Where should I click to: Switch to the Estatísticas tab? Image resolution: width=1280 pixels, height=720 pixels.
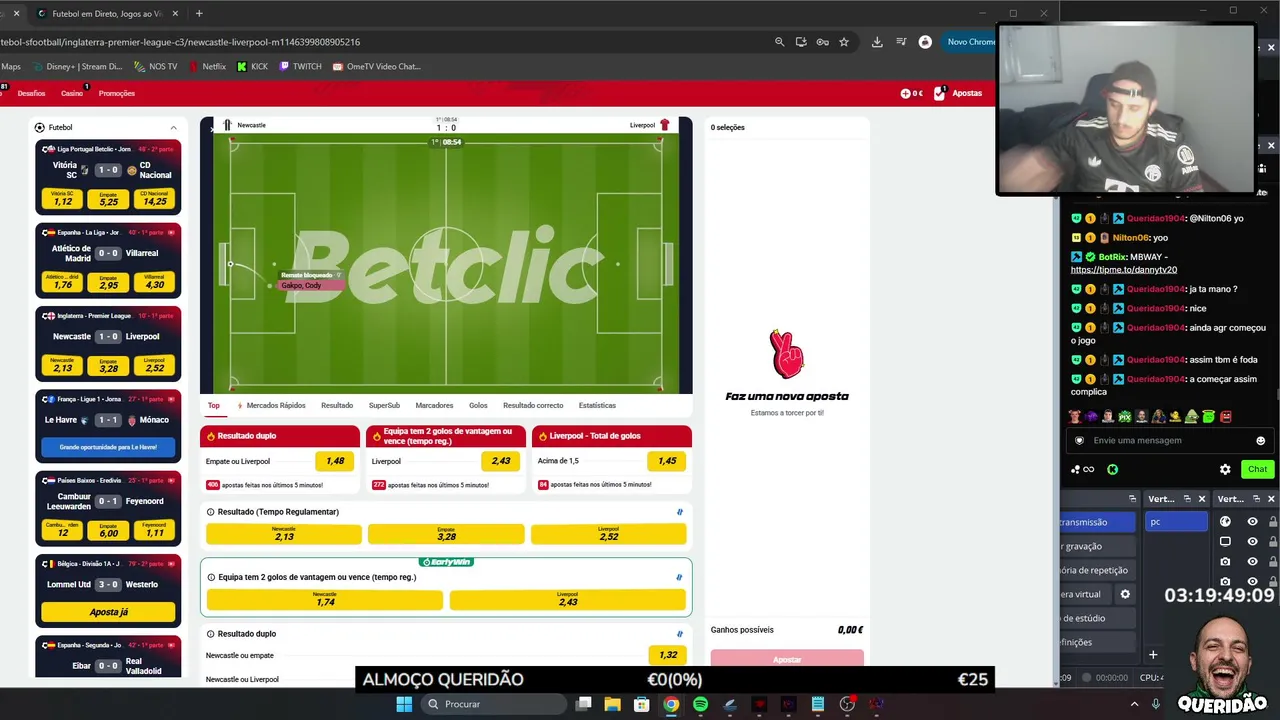597,405
